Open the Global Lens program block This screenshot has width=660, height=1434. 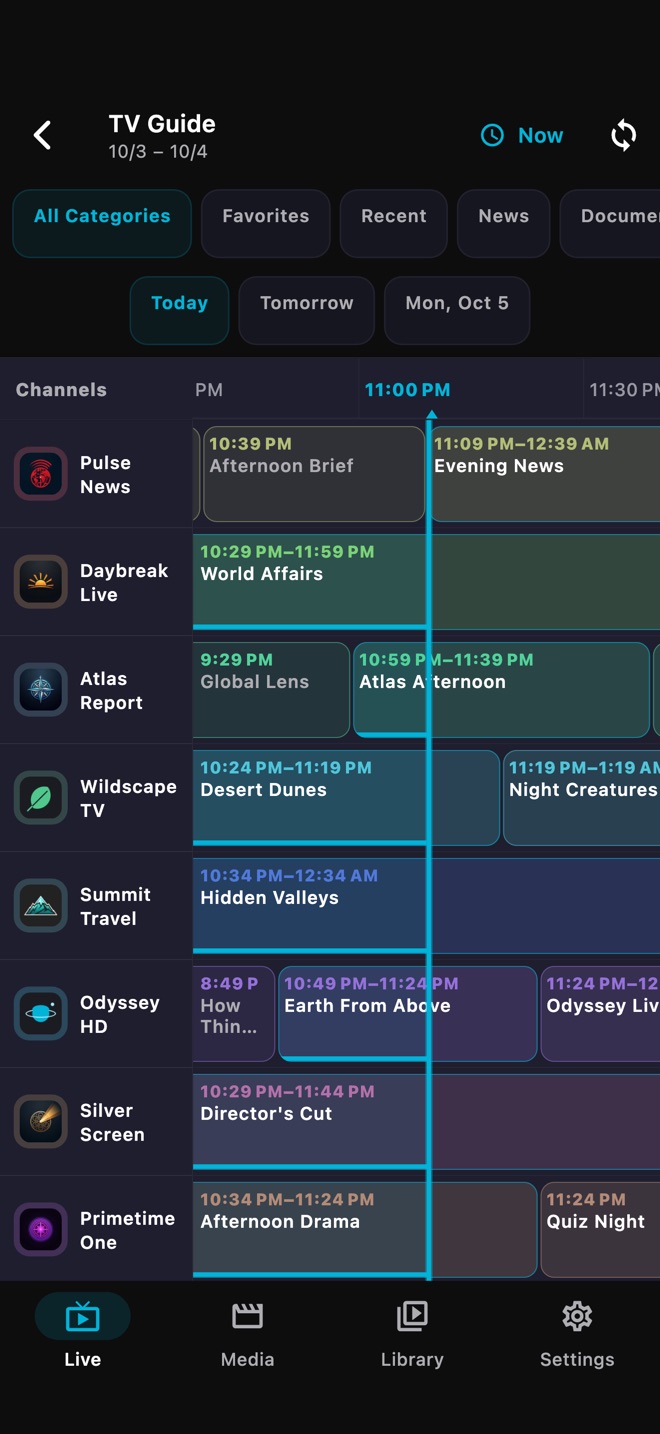tap(271, 690)
